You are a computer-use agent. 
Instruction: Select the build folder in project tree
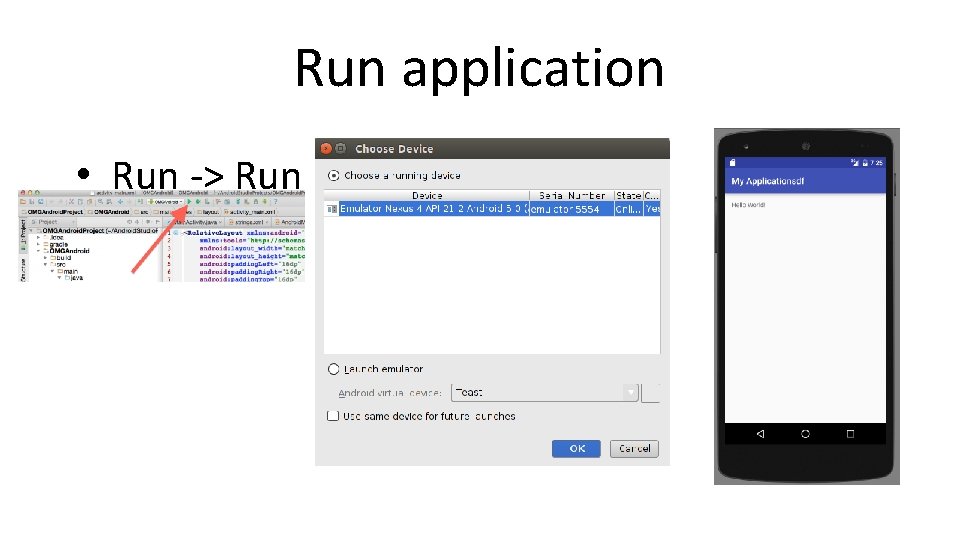(x=61, y=258)
